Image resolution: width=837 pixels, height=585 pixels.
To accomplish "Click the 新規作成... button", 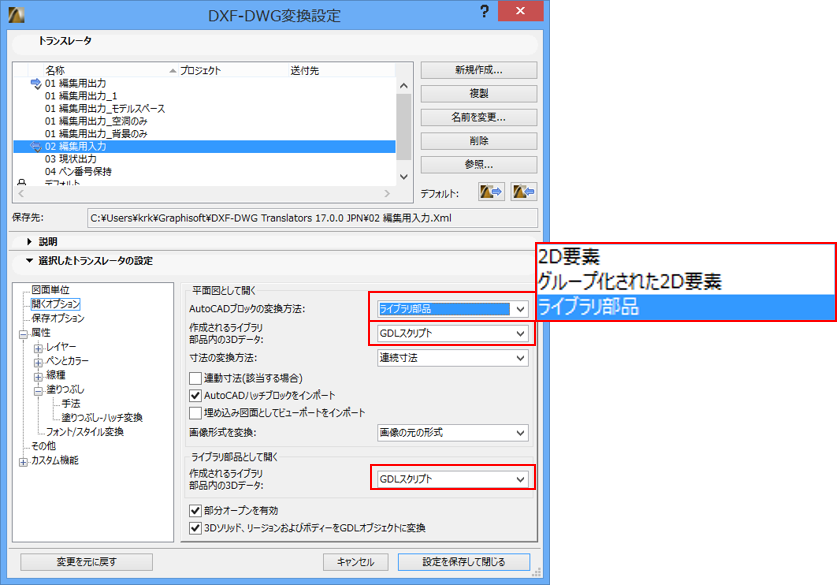I will pyautogui.click(x=479, y=70).
